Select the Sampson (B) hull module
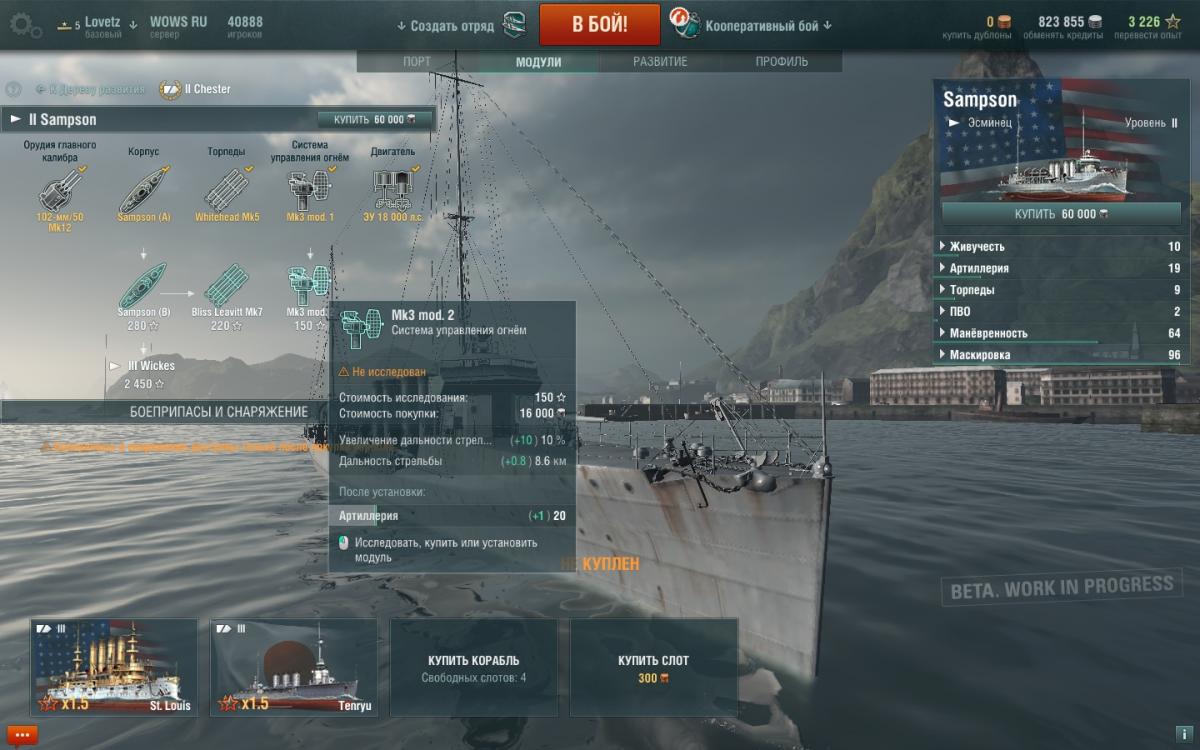 pos(144,289)
